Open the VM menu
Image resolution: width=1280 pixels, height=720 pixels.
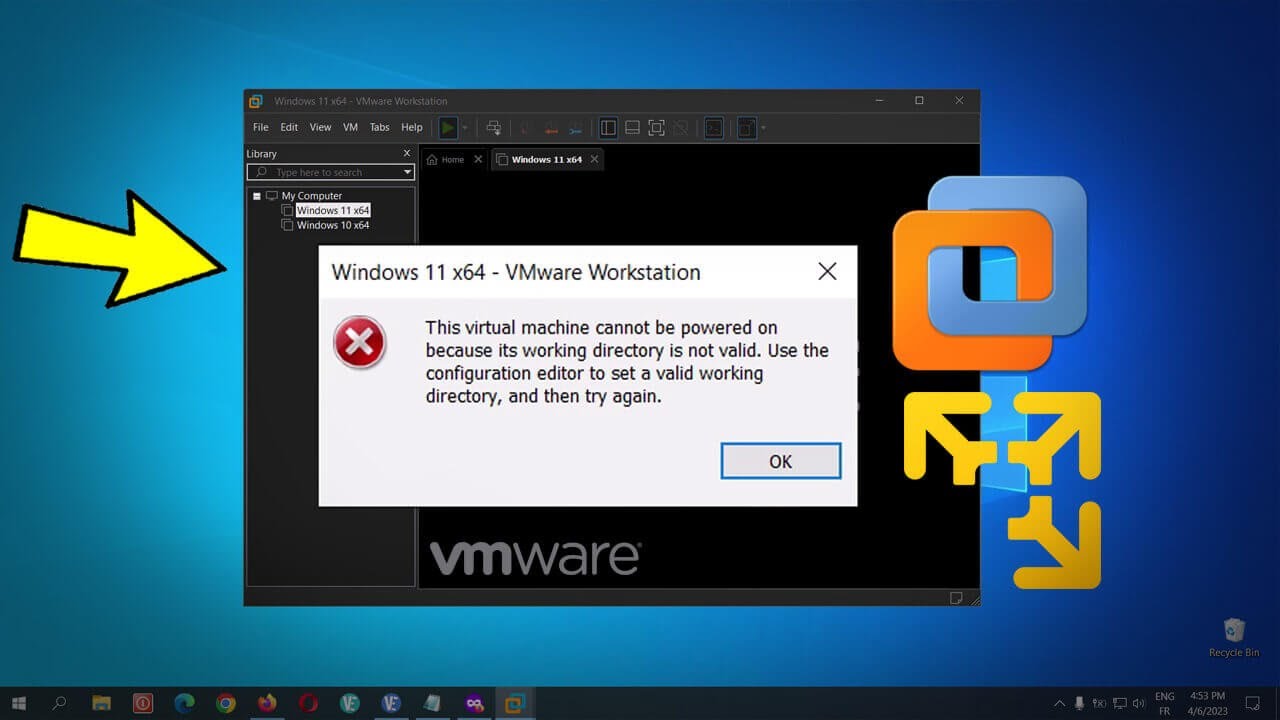point(350,128)
